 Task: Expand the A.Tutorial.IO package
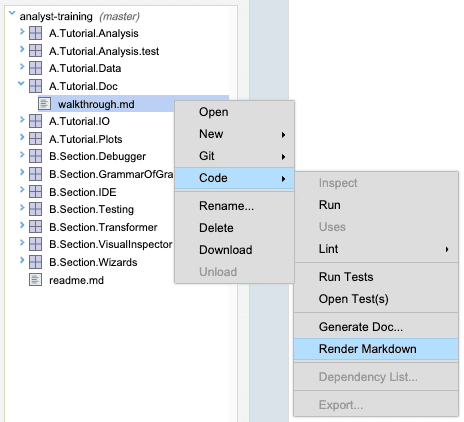click(x=22, y=119)
